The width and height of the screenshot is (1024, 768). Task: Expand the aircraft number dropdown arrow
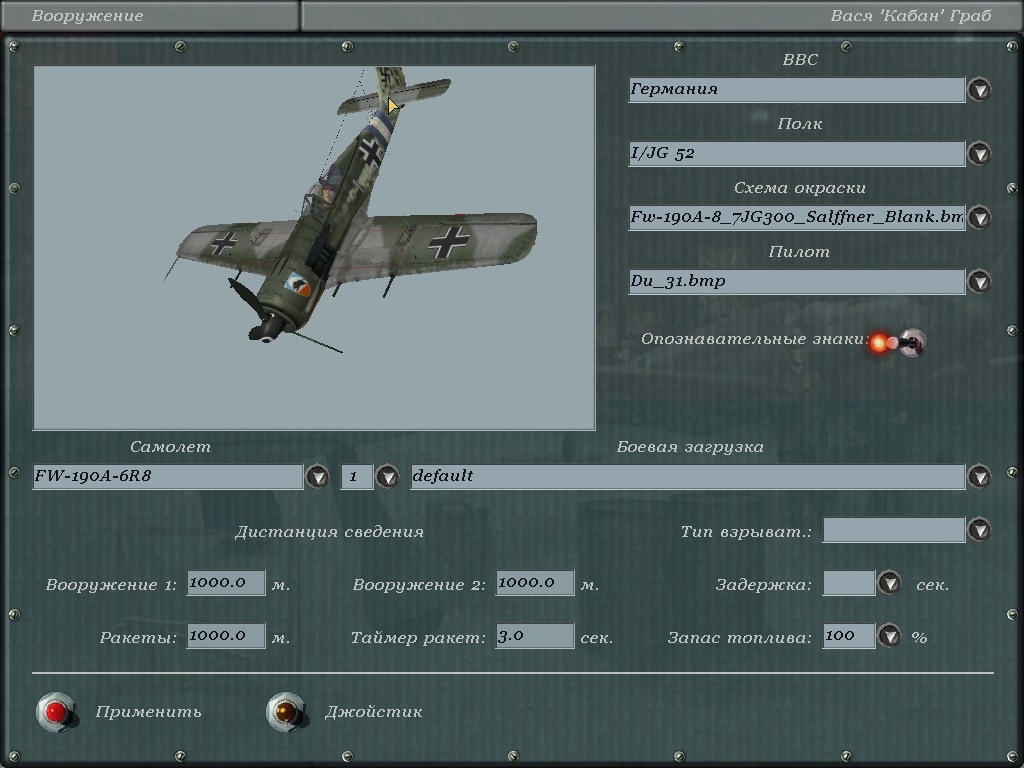(x=387, y=477)
